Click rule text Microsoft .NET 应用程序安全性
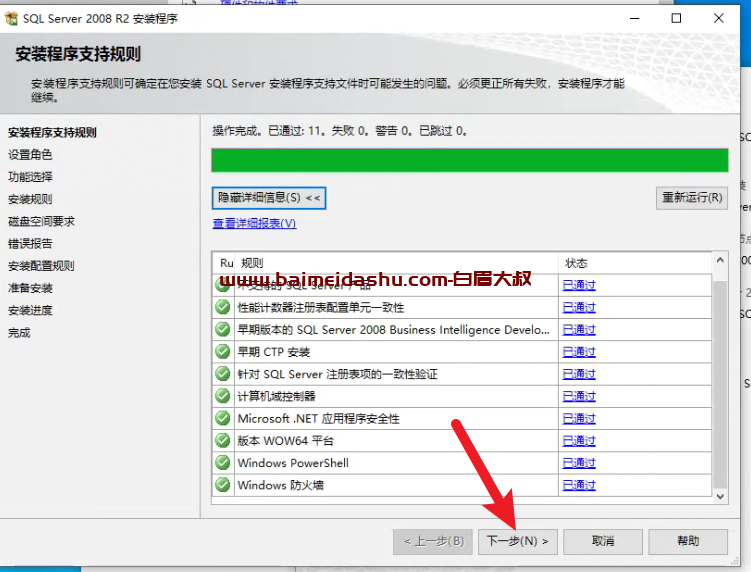 tap(319, 419)
